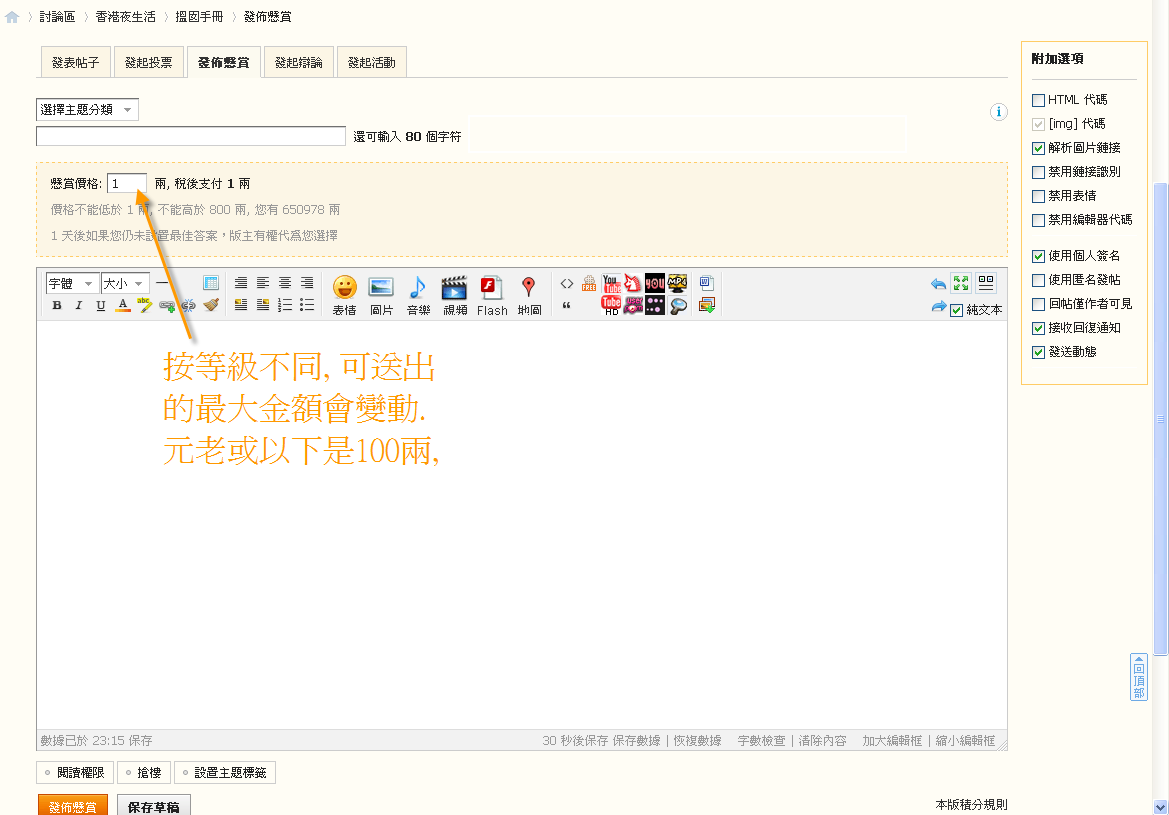Enable the 使用匿名發帖 checkbox
1169x815 pixels.
click(x=1038, y=280)
